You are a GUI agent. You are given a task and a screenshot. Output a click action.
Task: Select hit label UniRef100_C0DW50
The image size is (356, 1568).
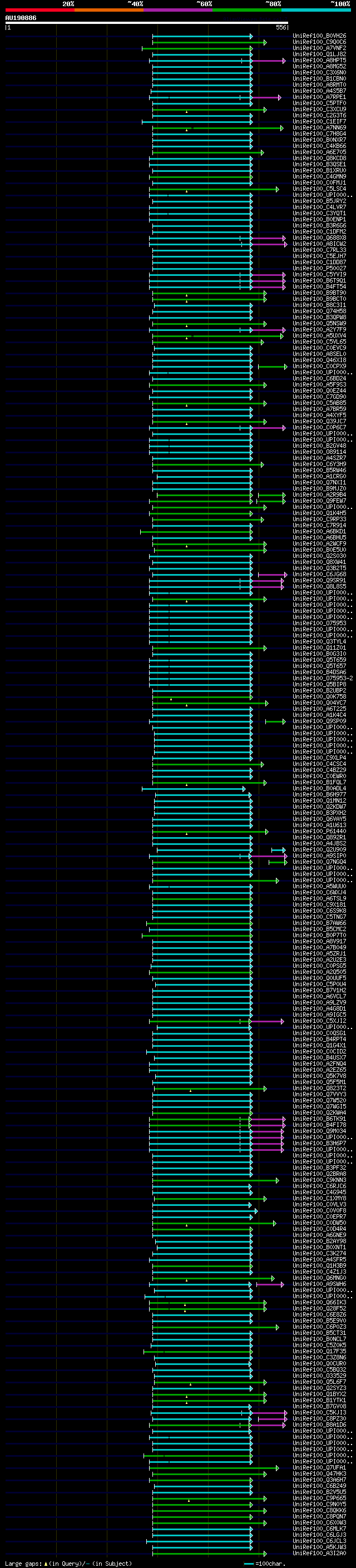[319, 1223]
